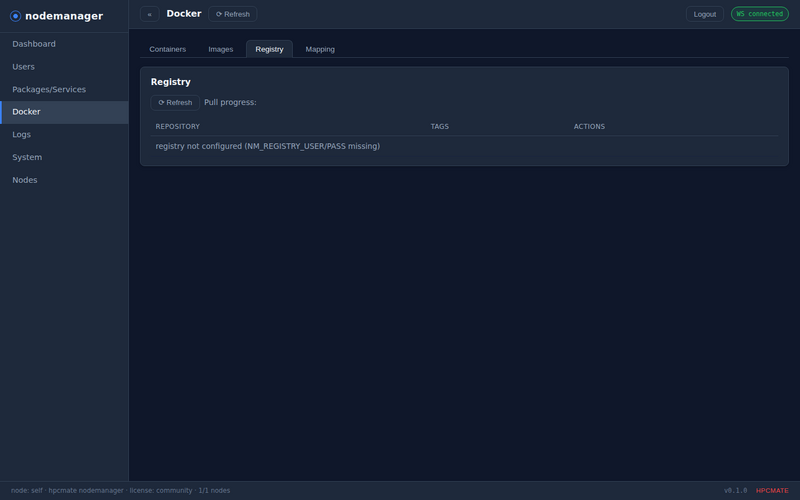Click the footer node status text
The image size is (800, 500).
point(120,491)
